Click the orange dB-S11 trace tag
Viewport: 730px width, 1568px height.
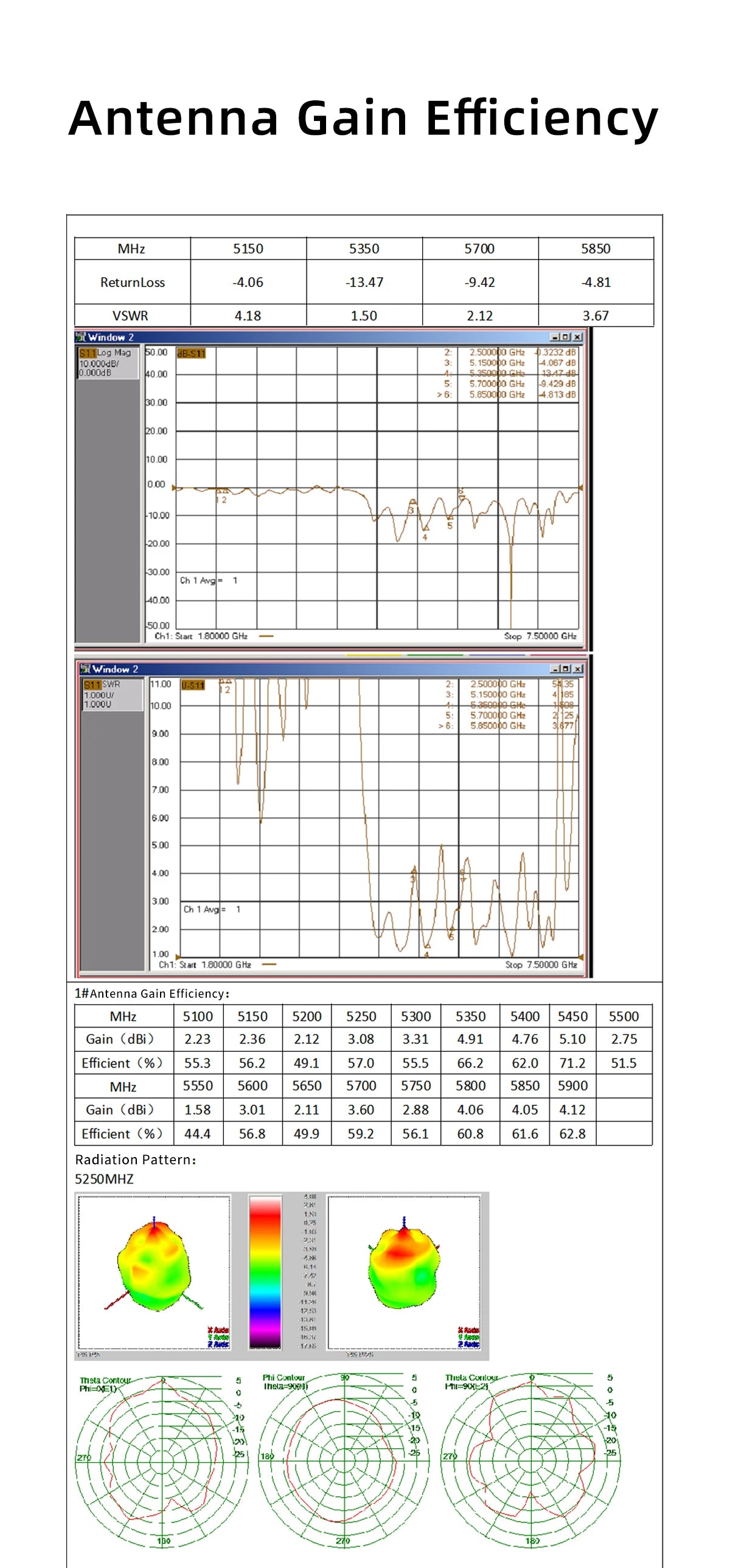(x=191, y=353)
